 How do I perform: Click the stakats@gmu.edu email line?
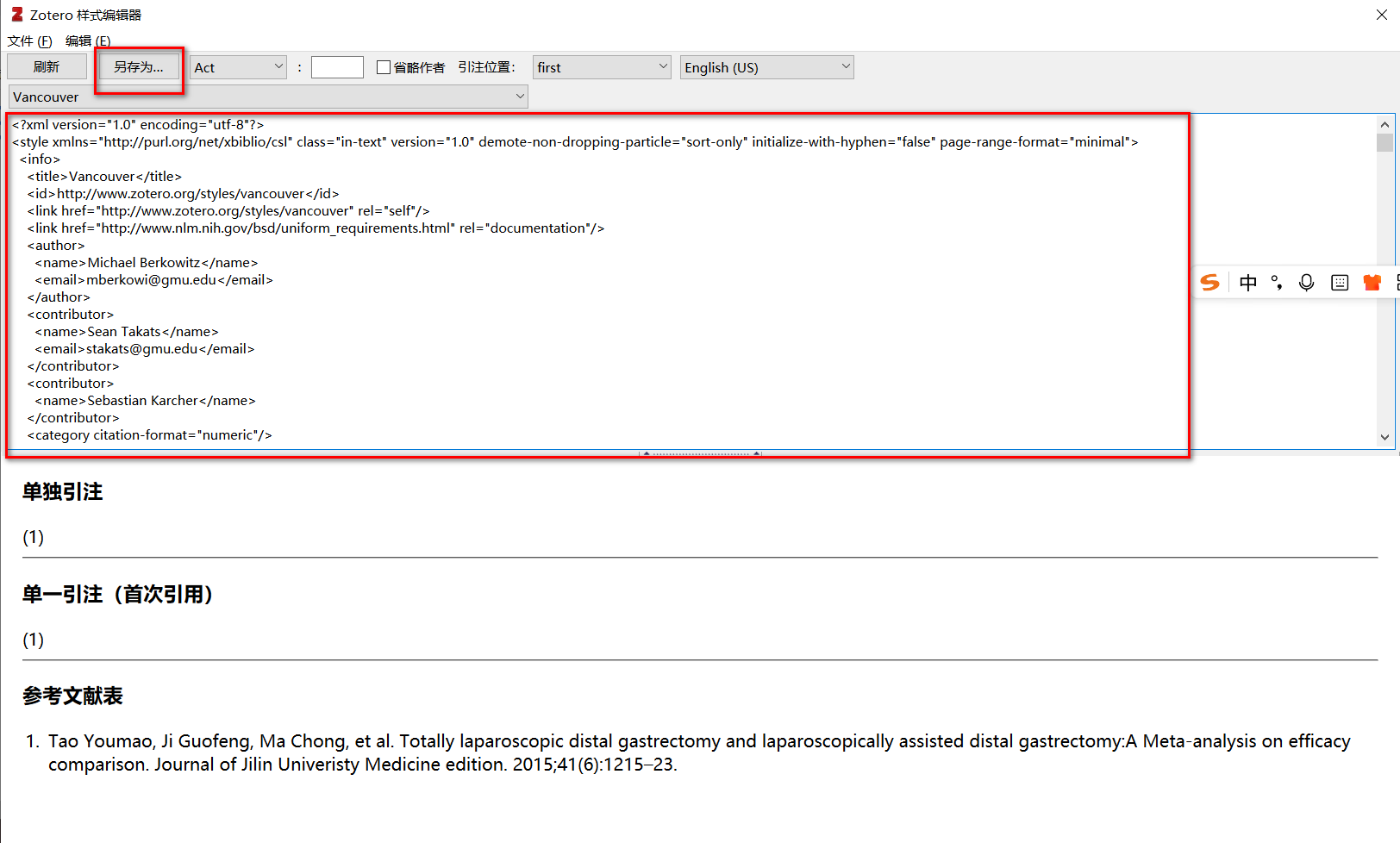click(145, 349)
